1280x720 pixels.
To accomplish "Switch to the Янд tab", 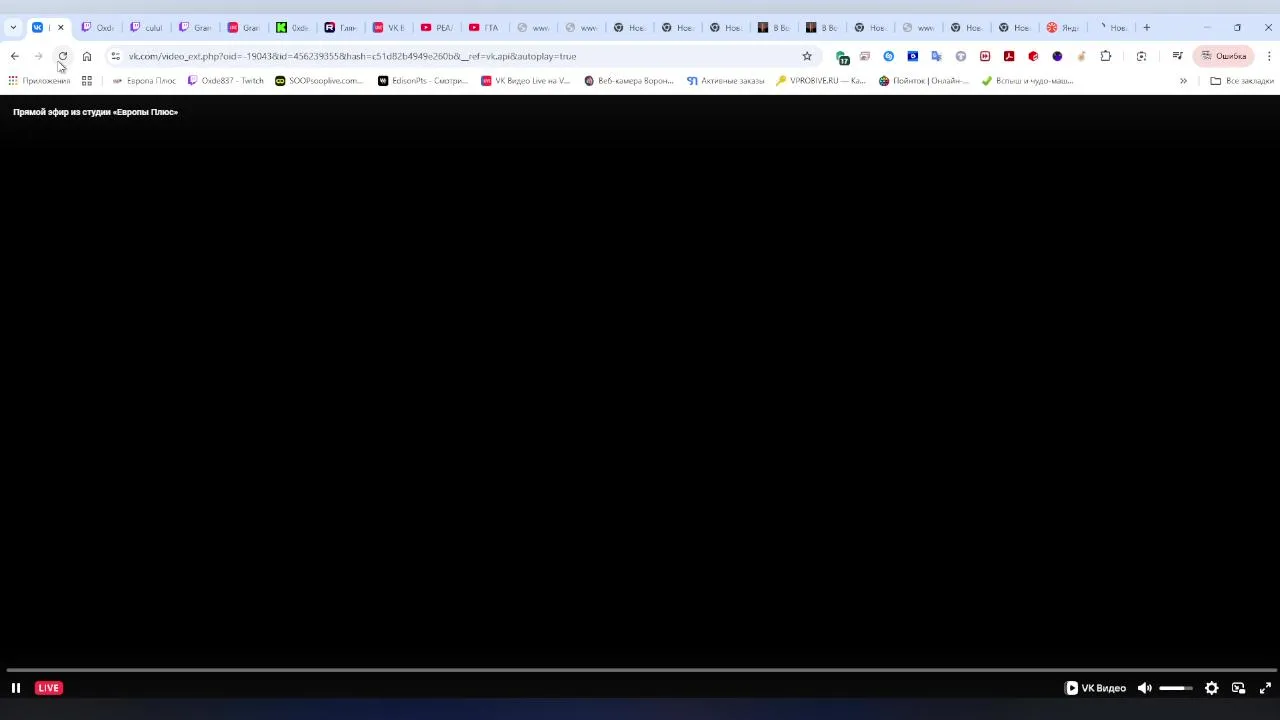I will tap(1064, 27).
